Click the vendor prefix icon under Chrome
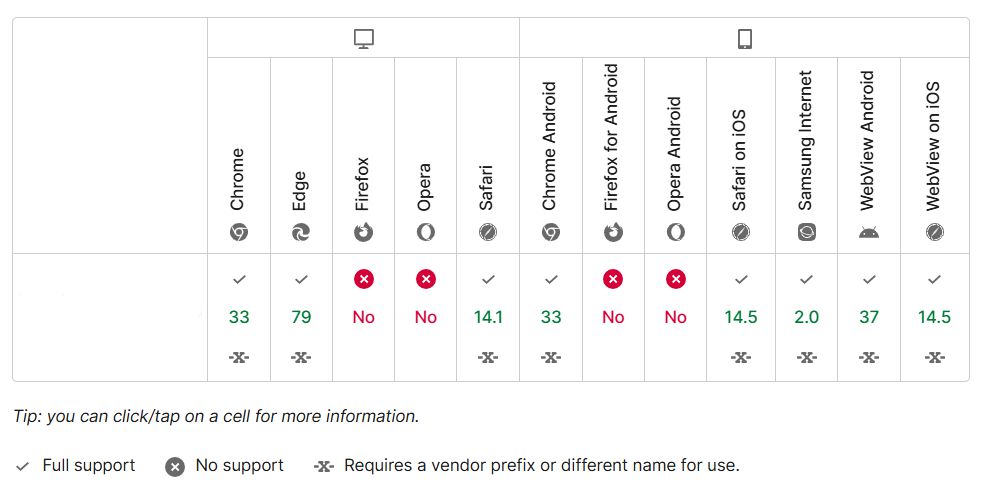Image resolution: width=991 pixels, height=494 pixels. (239, 357)
